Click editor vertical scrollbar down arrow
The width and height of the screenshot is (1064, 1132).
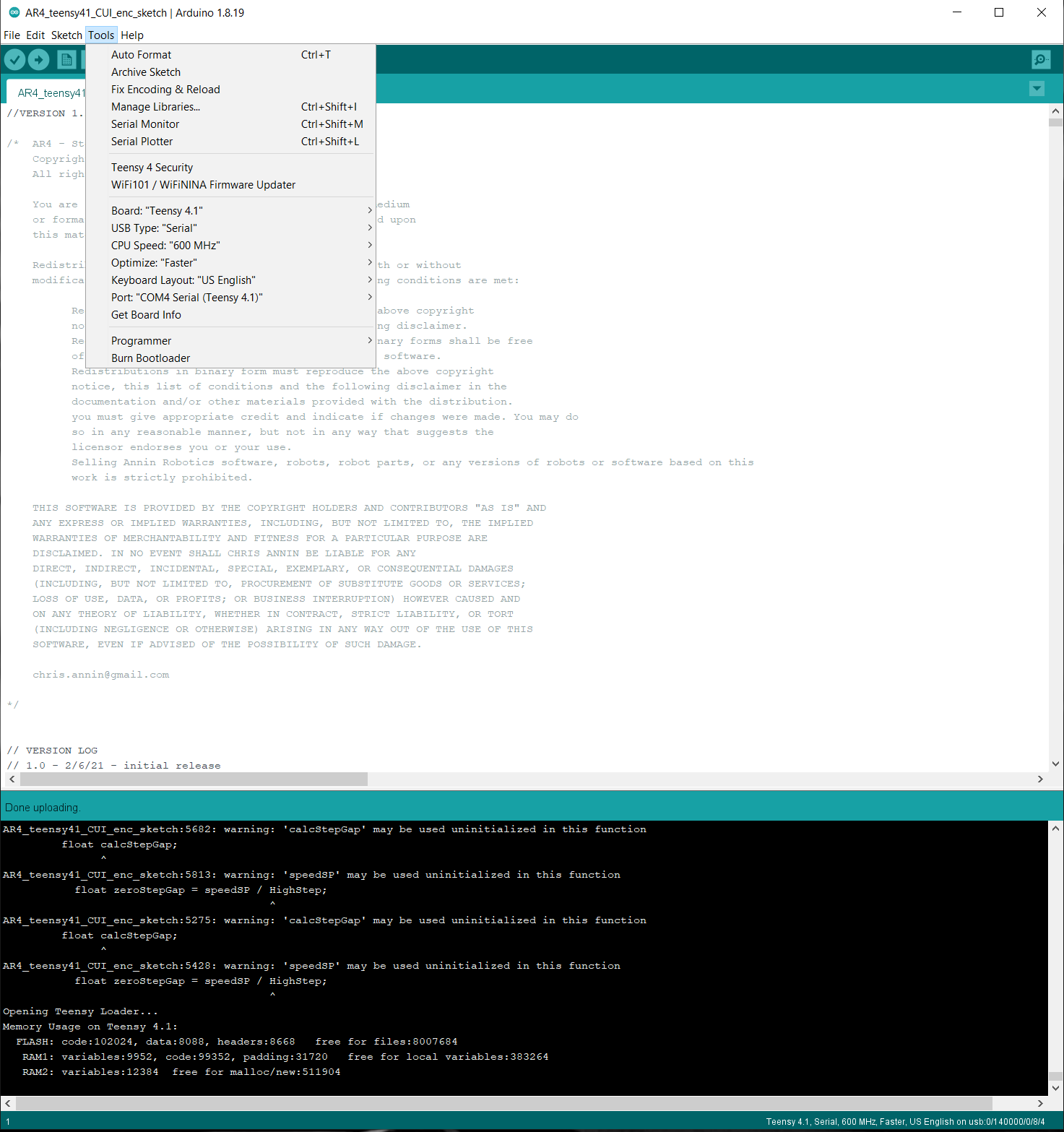pos(1055,764)
